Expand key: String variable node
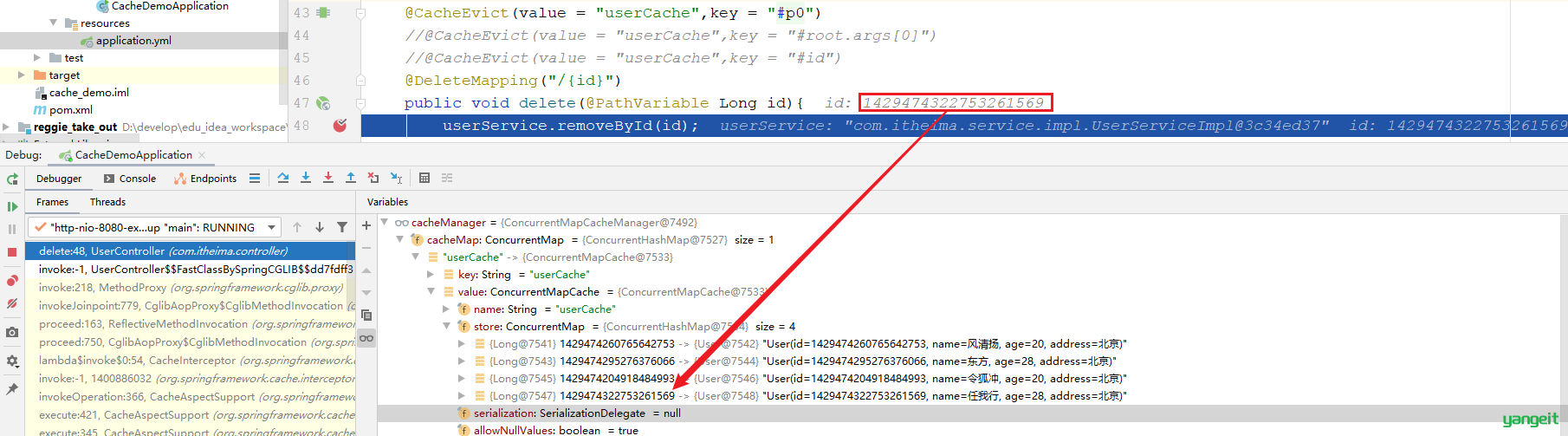 (x=431, y=274)
